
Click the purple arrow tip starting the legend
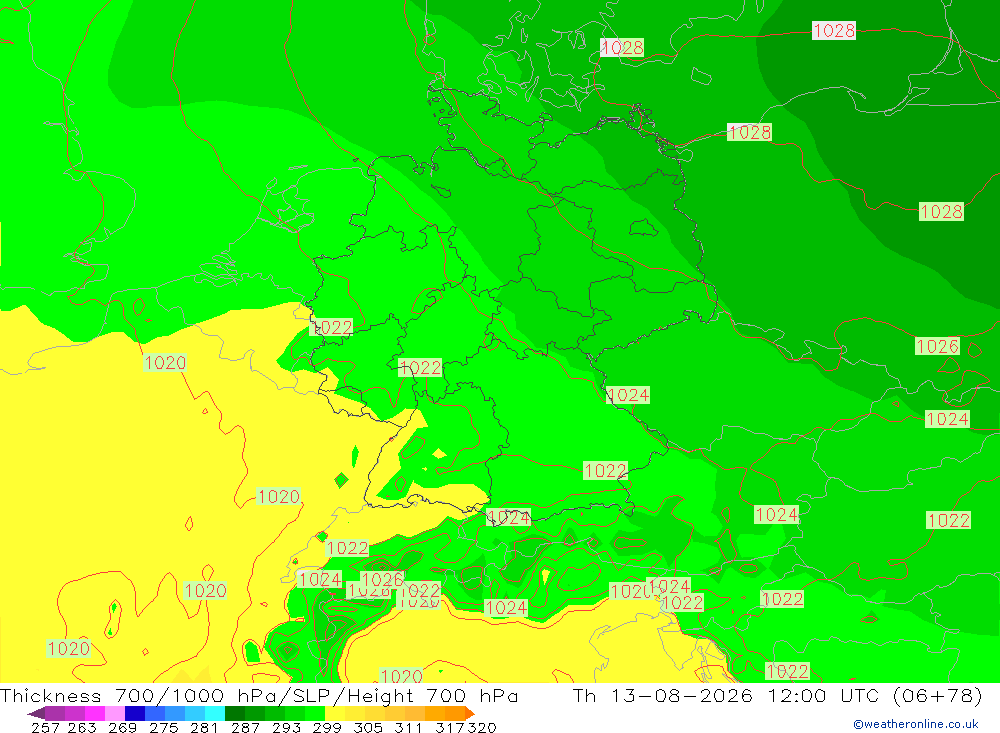(36, 713)
